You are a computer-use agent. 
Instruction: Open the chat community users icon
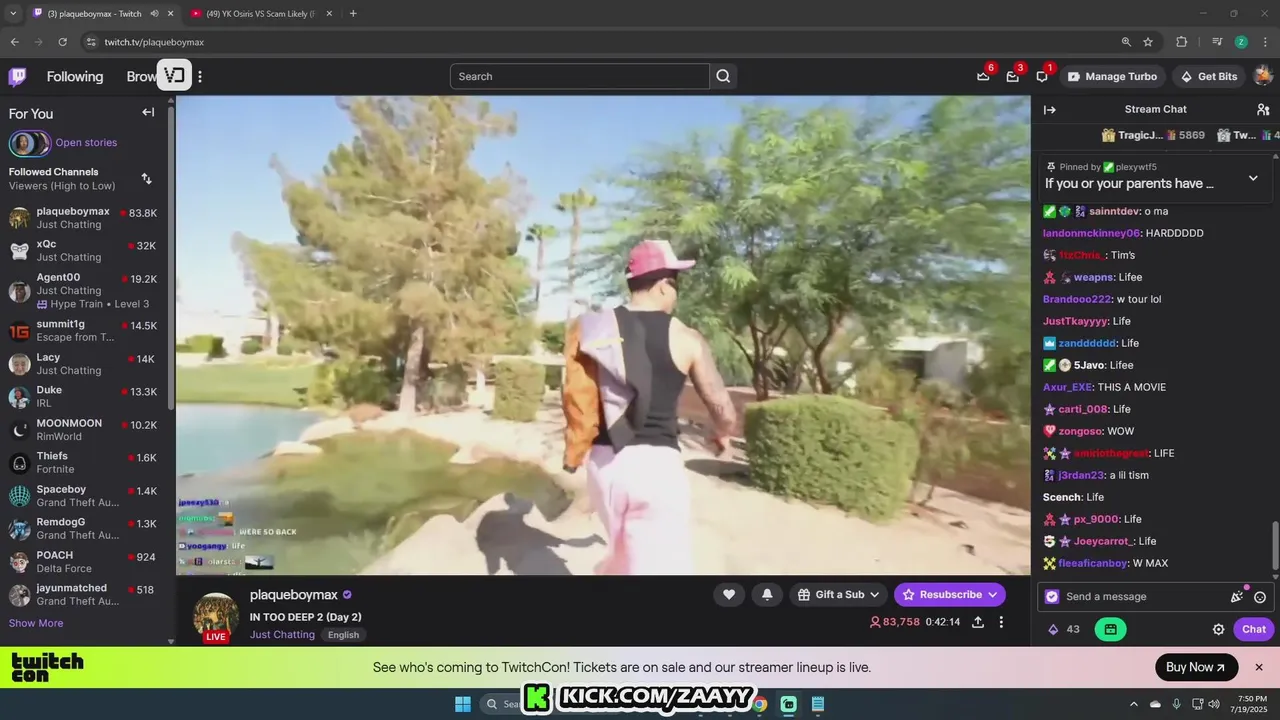pos(1263,109)
